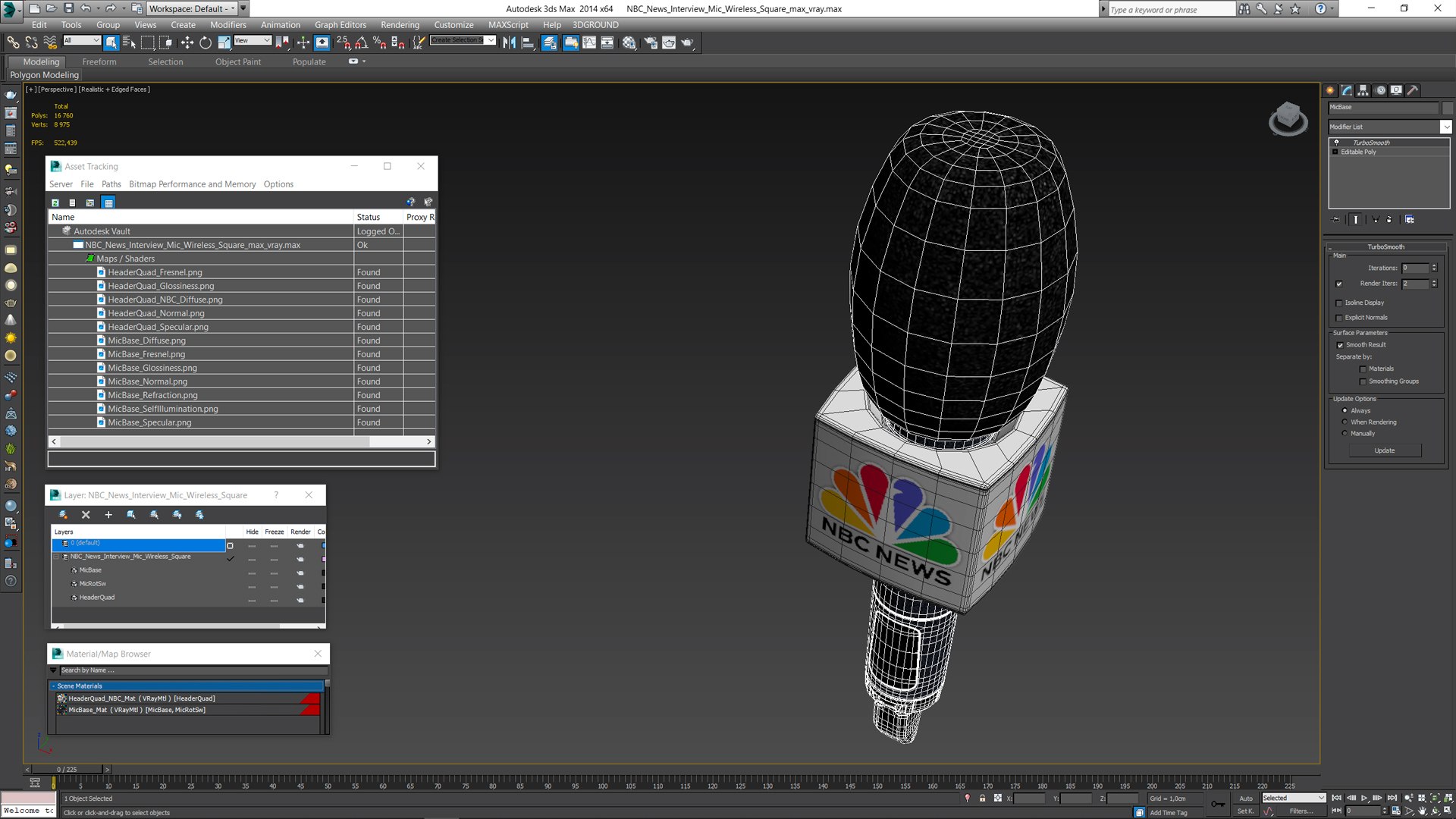Click Polygon Modeling panel label
Viewport: 1456px width, 819px height.
coord(44,75)
